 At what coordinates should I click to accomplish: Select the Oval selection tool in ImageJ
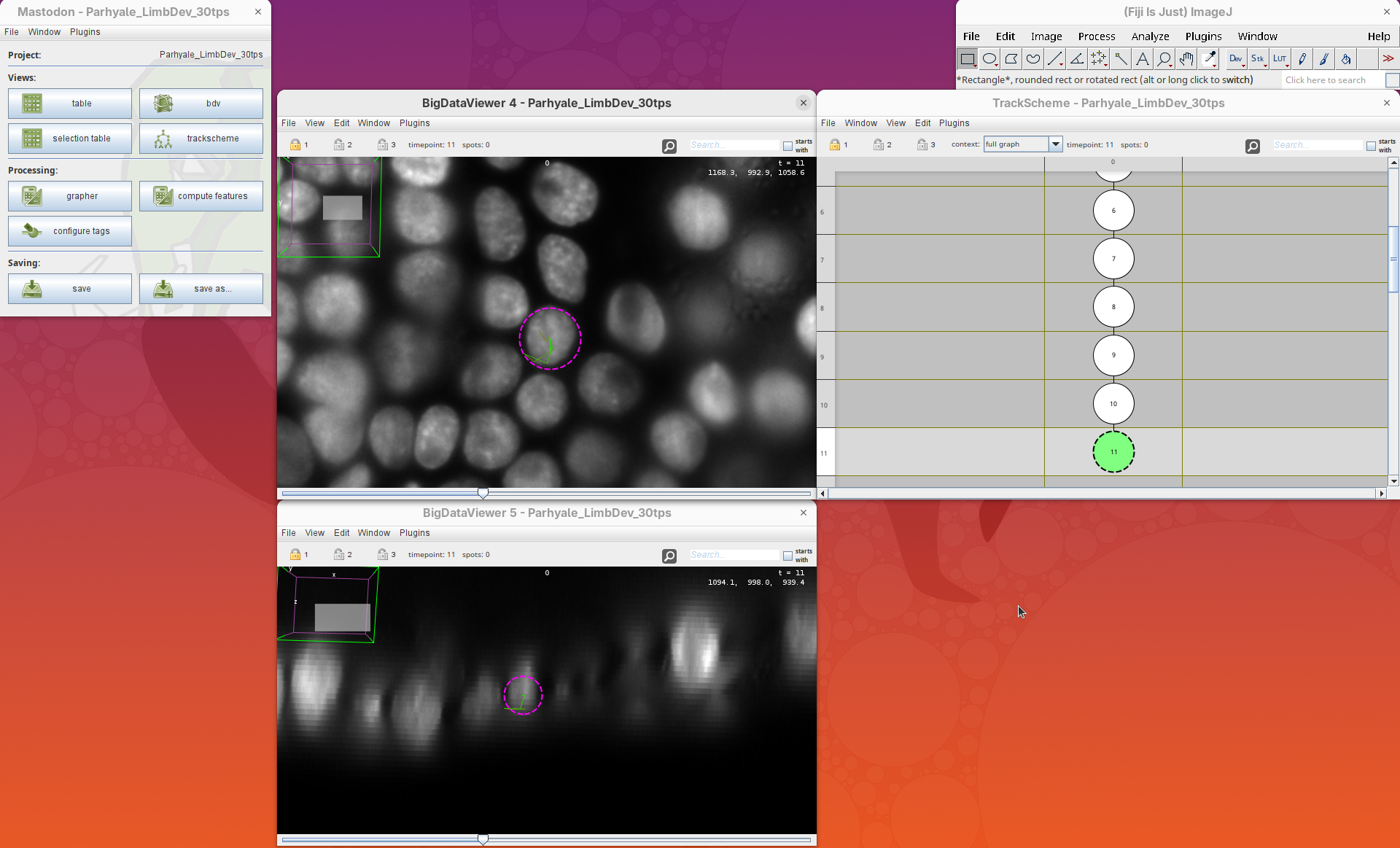989,59
